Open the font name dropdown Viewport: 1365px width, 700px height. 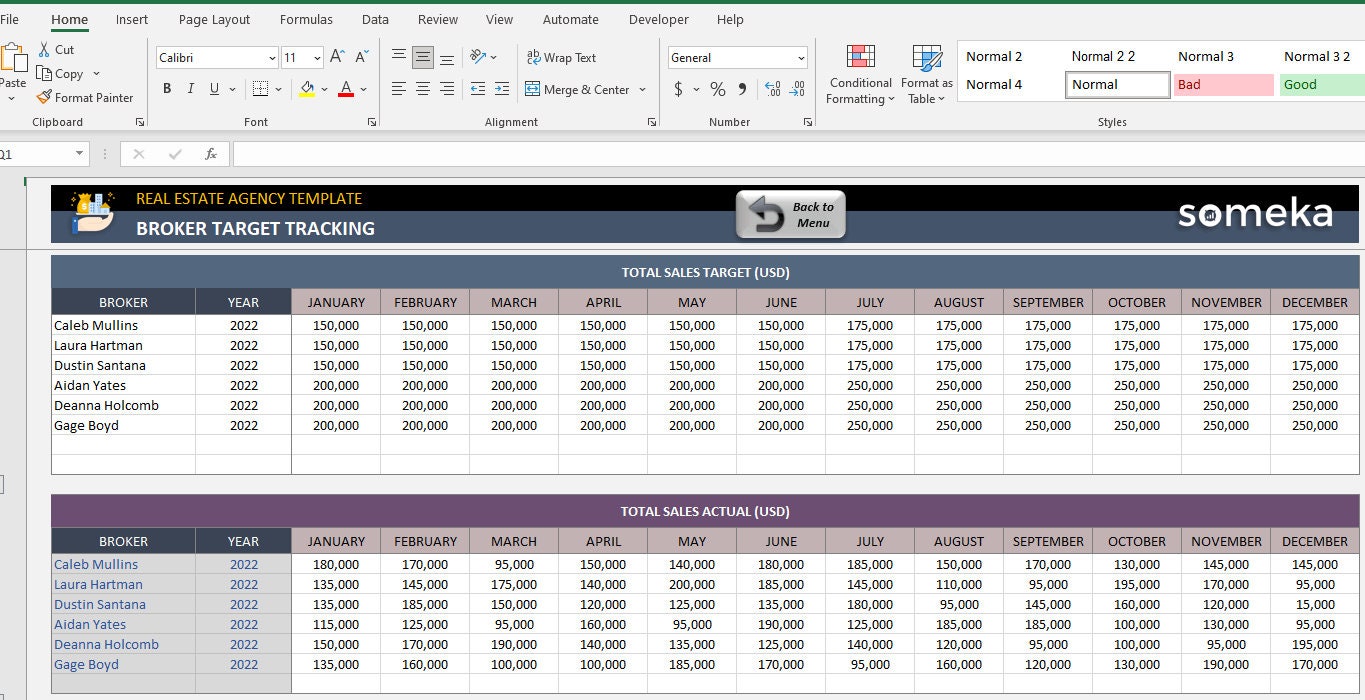[271, 57]
